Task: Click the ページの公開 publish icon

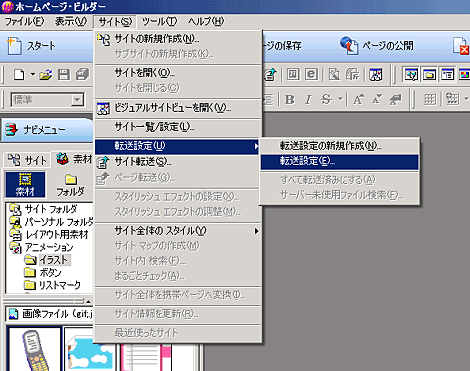Action: click(x=349, y=46)
